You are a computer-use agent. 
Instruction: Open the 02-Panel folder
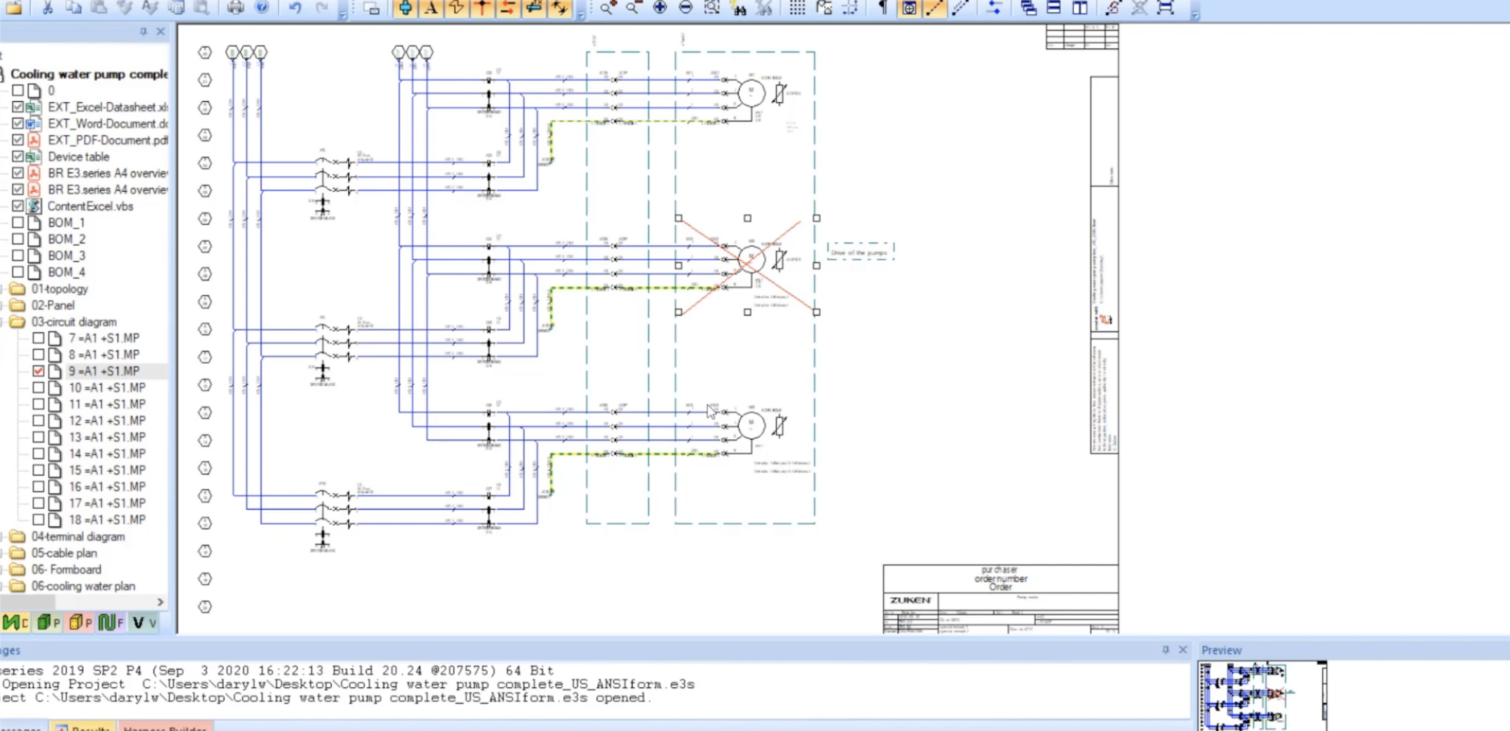pos(53,305)
